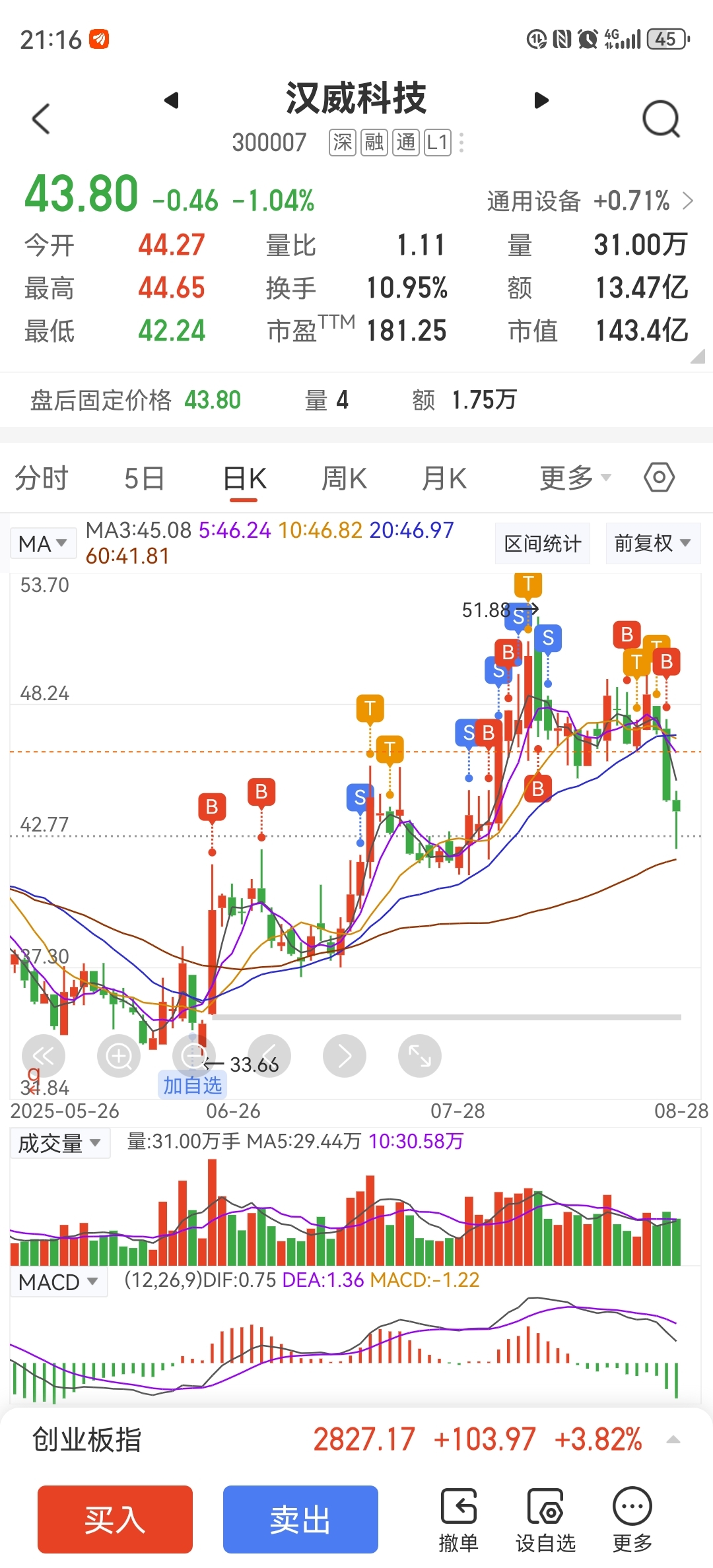
Task: Go back using the top-left arrow
Action: point(41,119)
